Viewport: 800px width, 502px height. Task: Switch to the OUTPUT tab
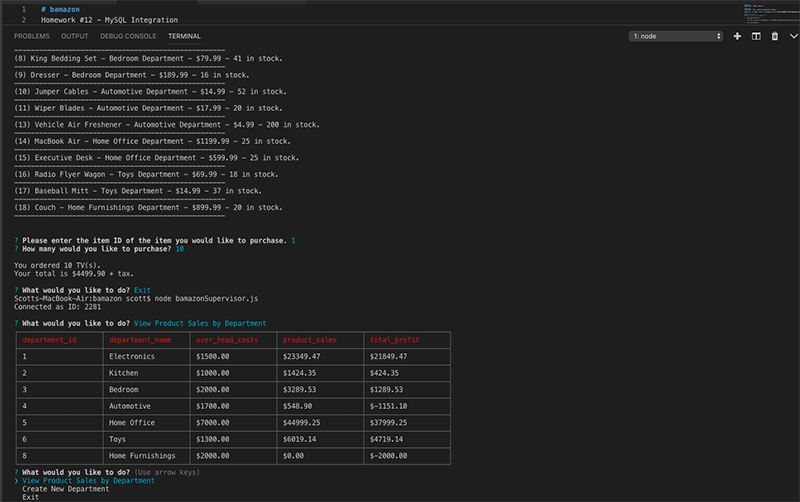[74, 36]
